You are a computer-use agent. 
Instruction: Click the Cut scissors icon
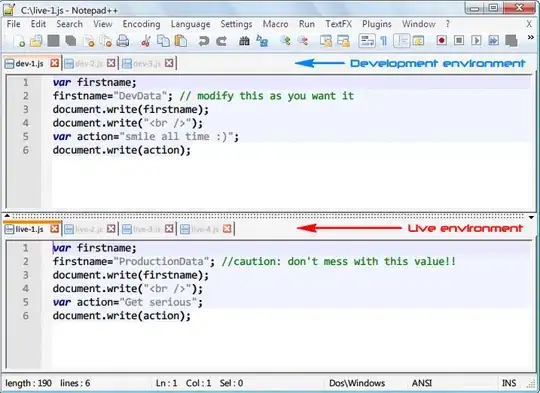click(x=146, y=41)
